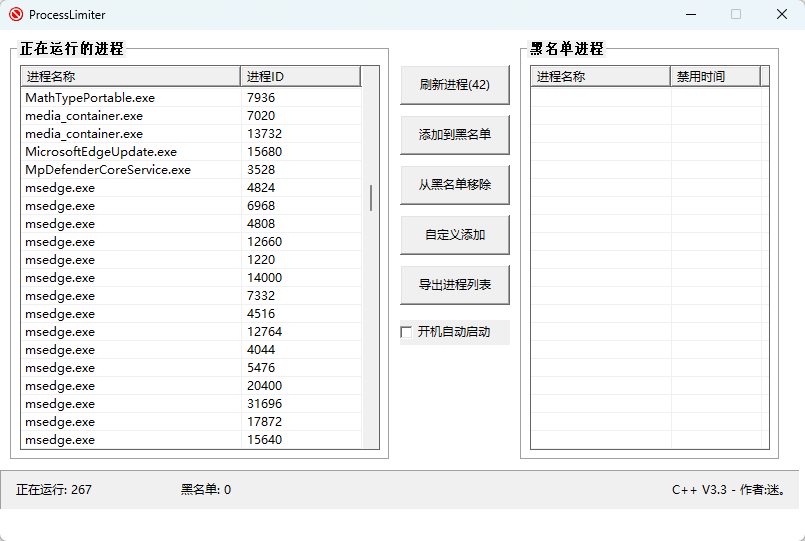
Task: Select msedge.exe with ID 15640
Action: tap(191, 439)
